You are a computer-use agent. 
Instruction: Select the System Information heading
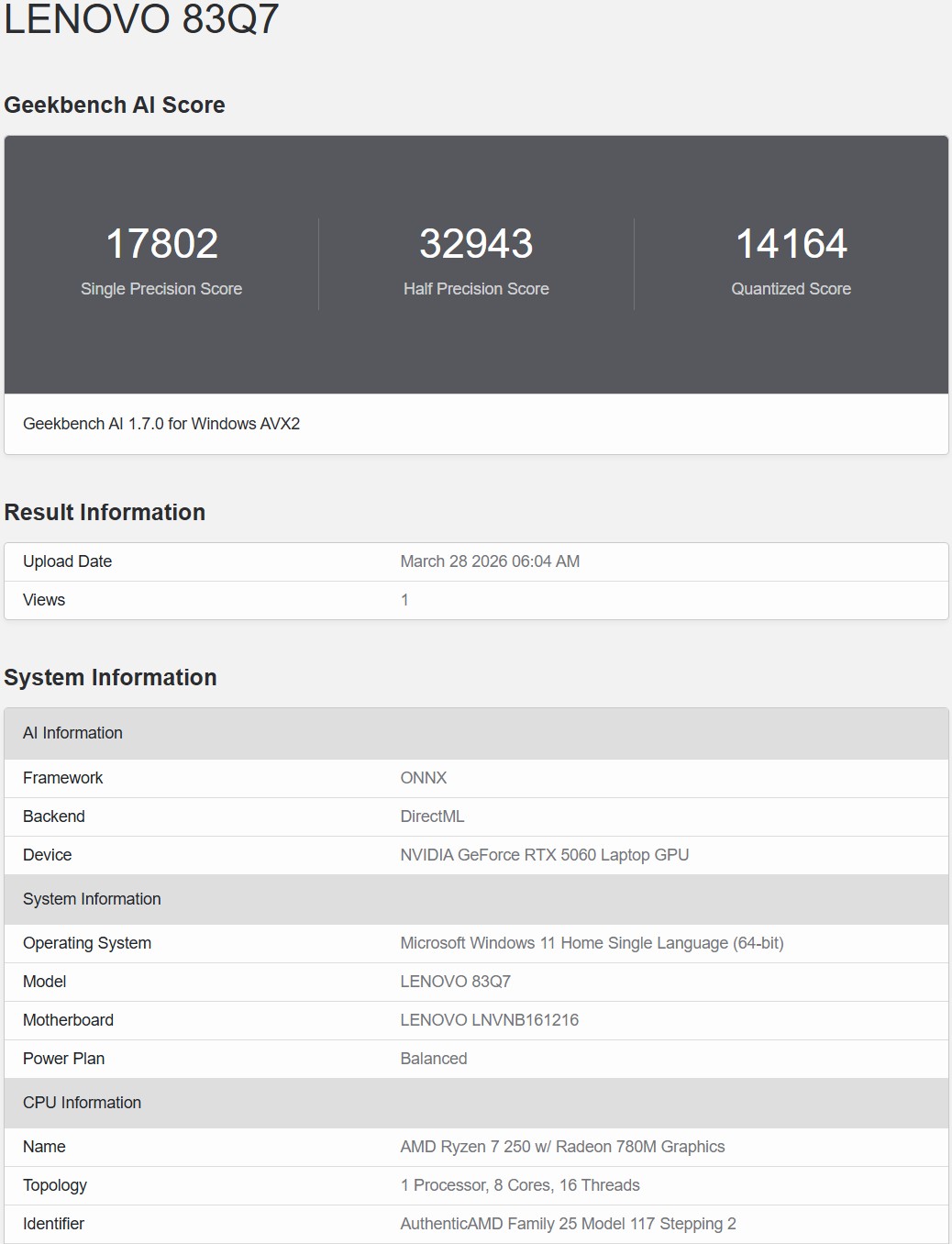click(x=111, y=677)
